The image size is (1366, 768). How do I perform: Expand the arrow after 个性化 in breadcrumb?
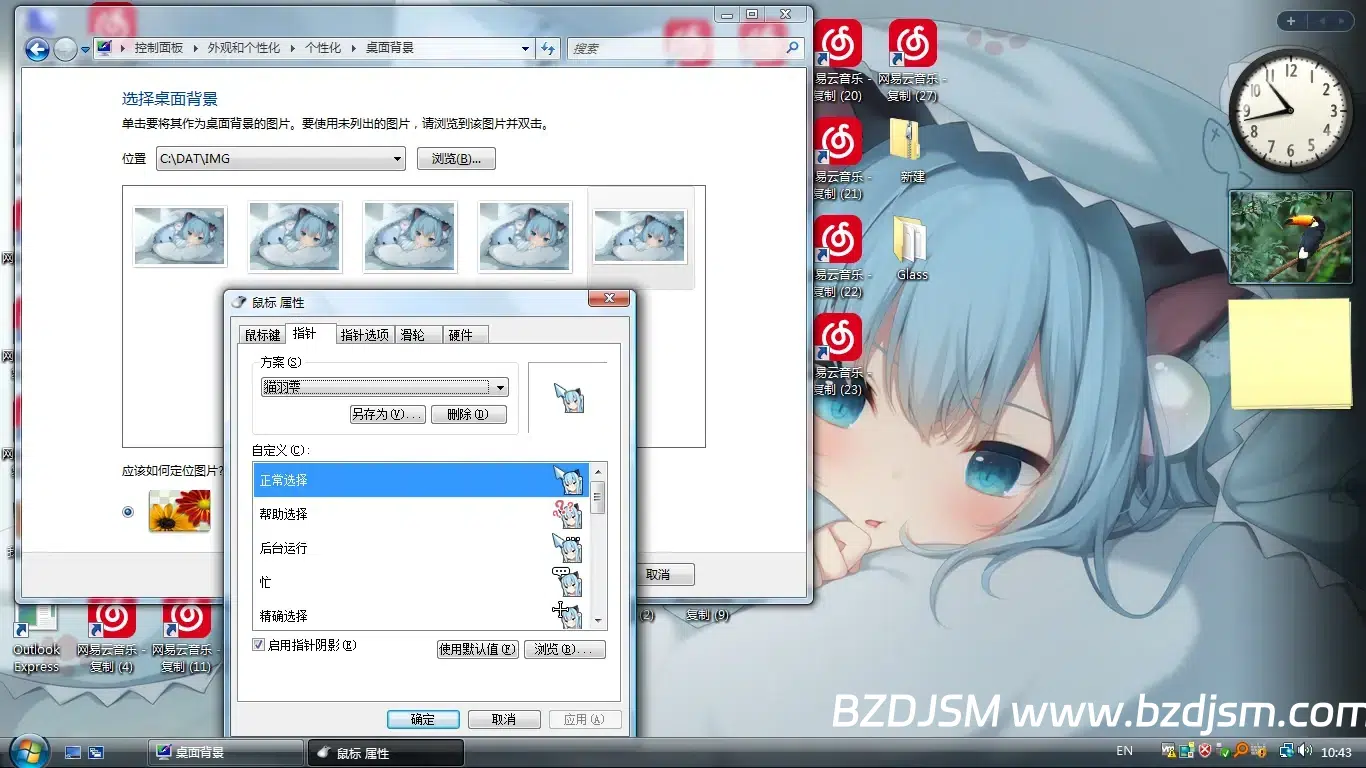(x=355, y=48)
